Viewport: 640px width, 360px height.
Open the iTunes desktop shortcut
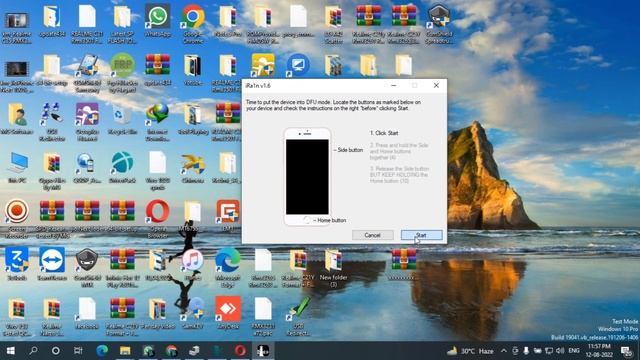pos(193,264)
